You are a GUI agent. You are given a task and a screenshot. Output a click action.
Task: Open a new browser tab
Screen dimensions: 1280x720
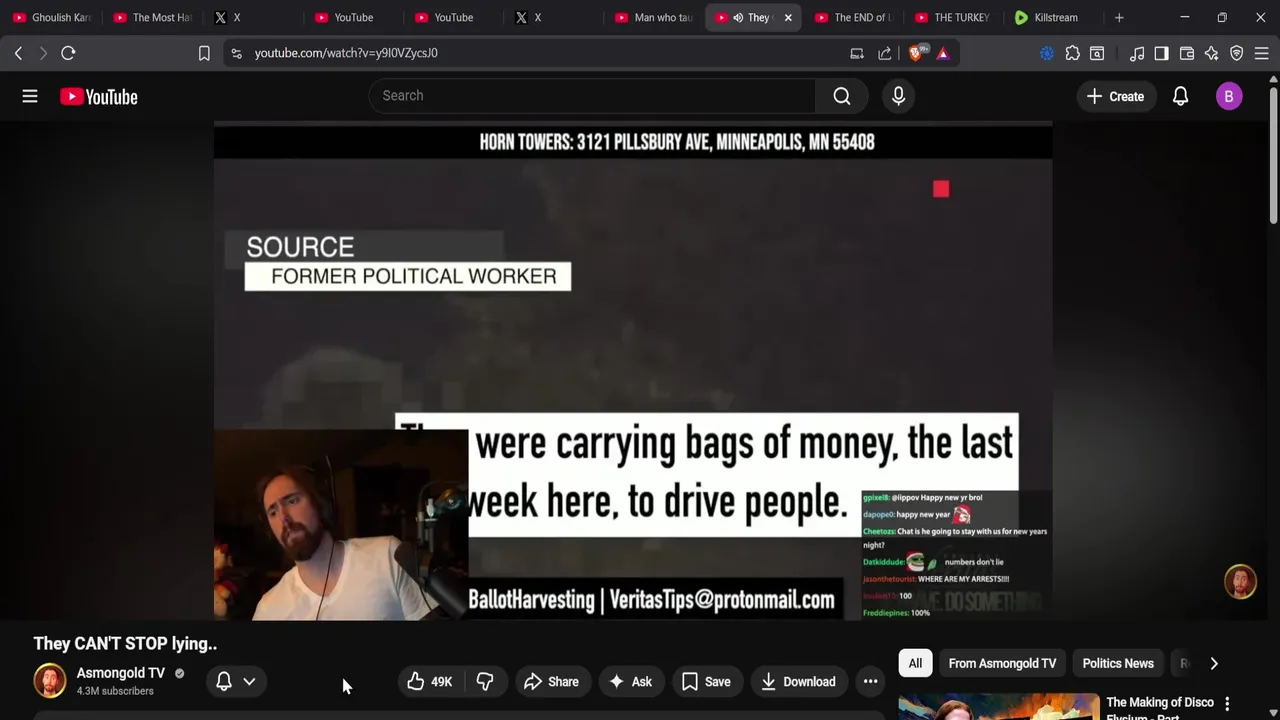coord(1119,17)
